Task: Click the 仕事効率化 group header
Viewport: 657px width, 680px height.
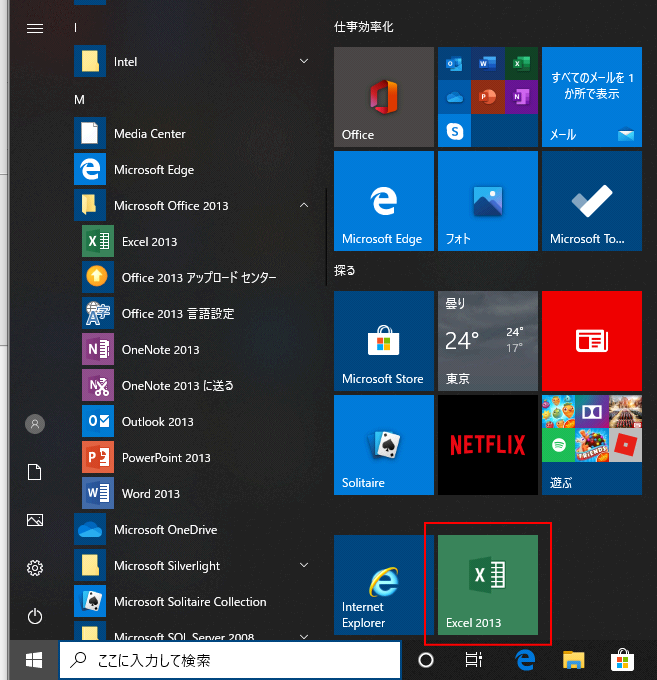Action: (x=363, y=27)
